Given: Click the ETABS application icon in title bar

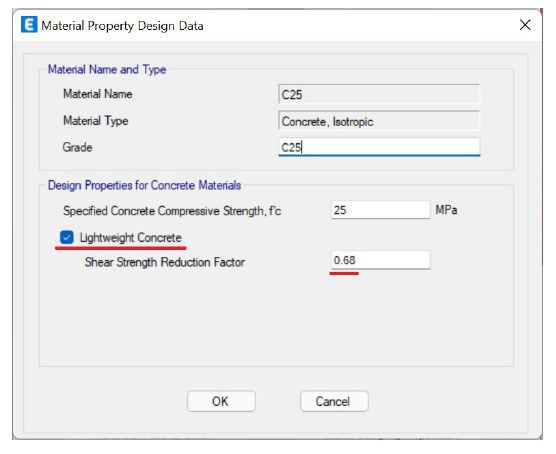Looking at the screenshot, I should pos(29,24).
